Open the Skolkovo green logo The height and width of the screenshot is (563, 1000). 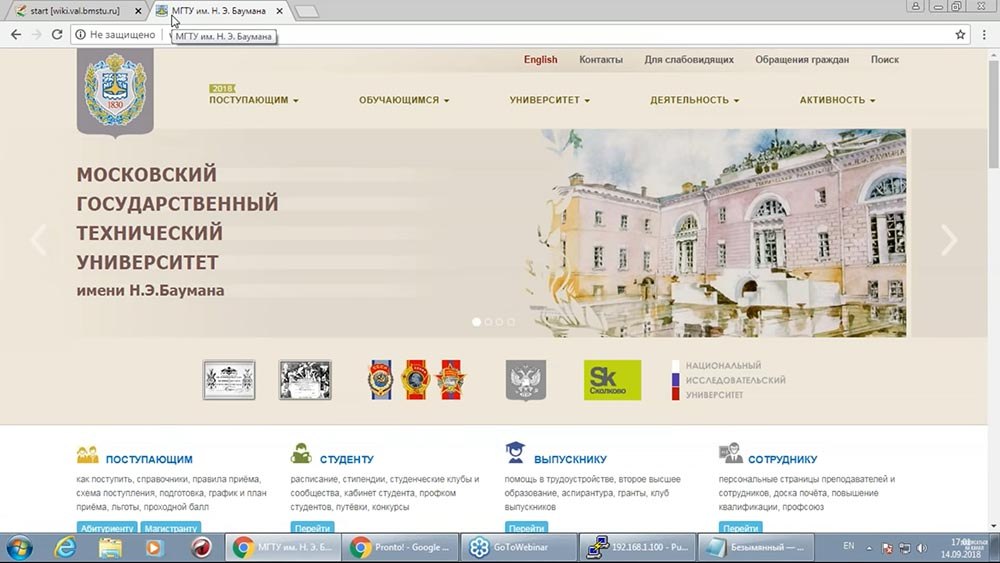point(612,380)
